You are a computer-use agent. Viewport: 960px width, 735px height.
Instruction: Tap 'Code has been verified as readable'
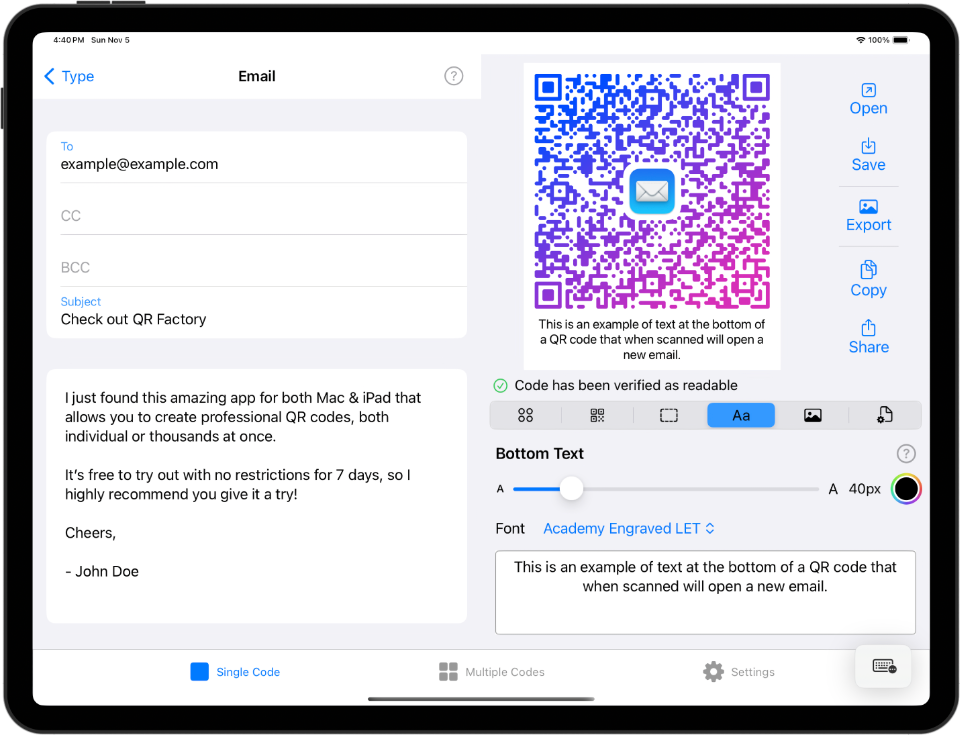pyautogui.click(x=626, y=385)
